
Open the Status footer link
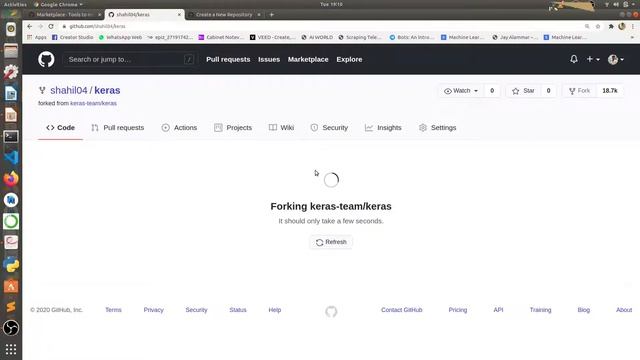click(x=238, y=310)
